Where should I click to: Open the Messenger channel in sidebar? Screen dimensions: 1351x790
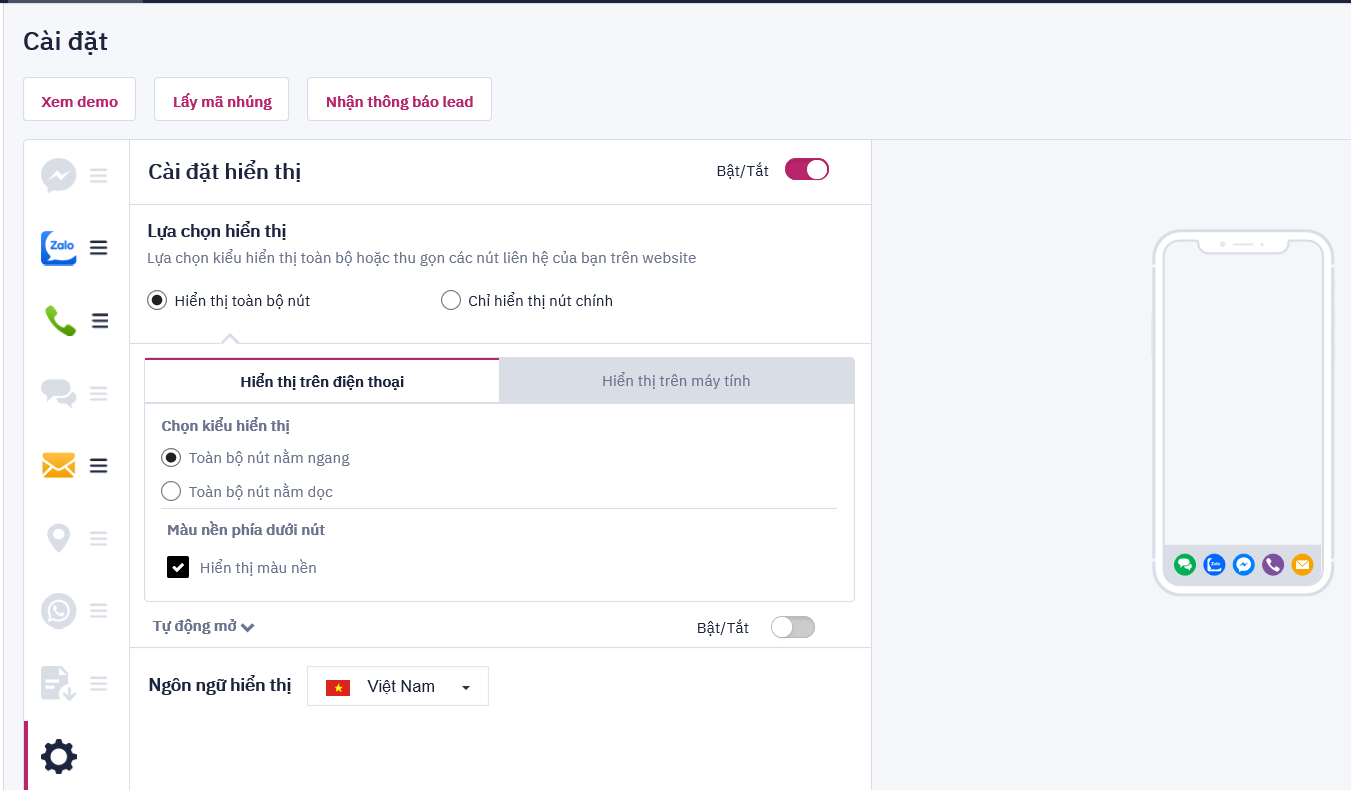click(x=59, y=176)
